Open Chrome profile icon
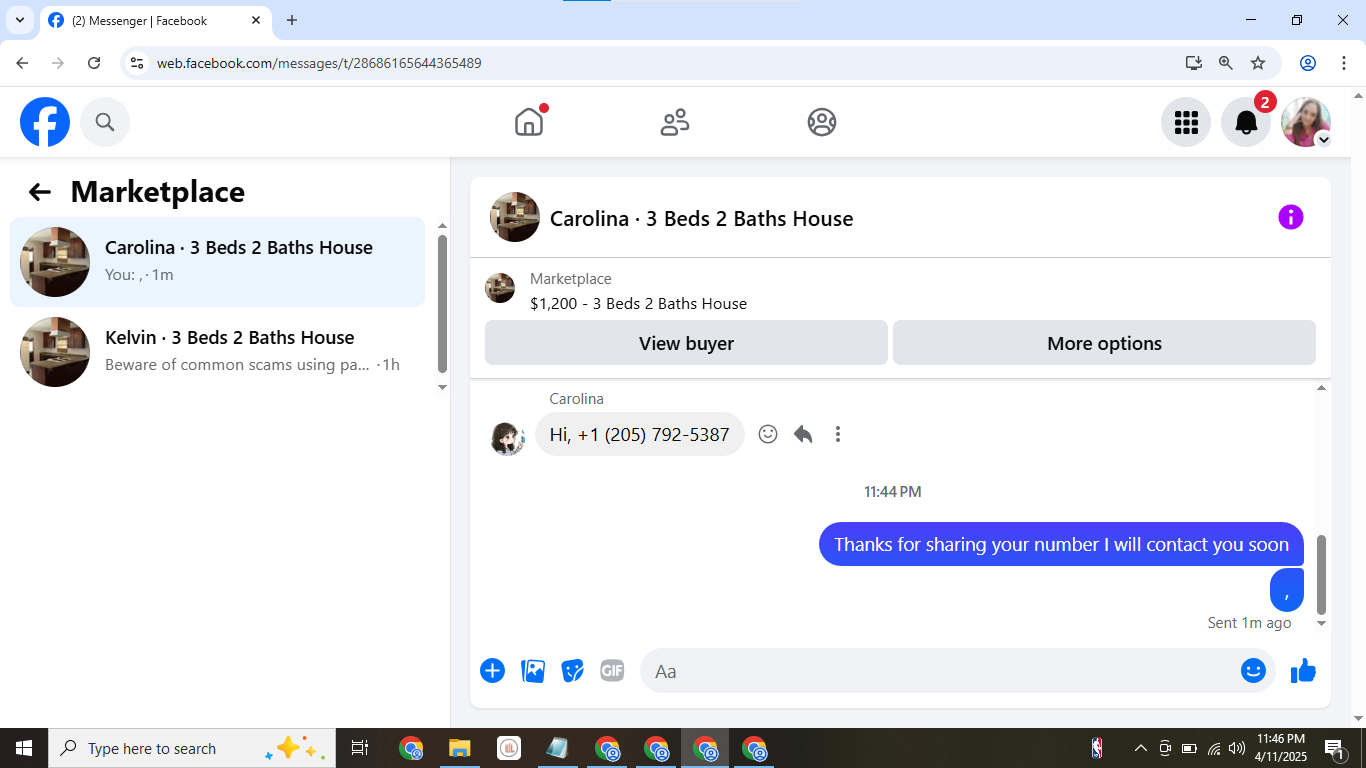Screen dimensions: 1366x768 click(x=1308, y=63)
